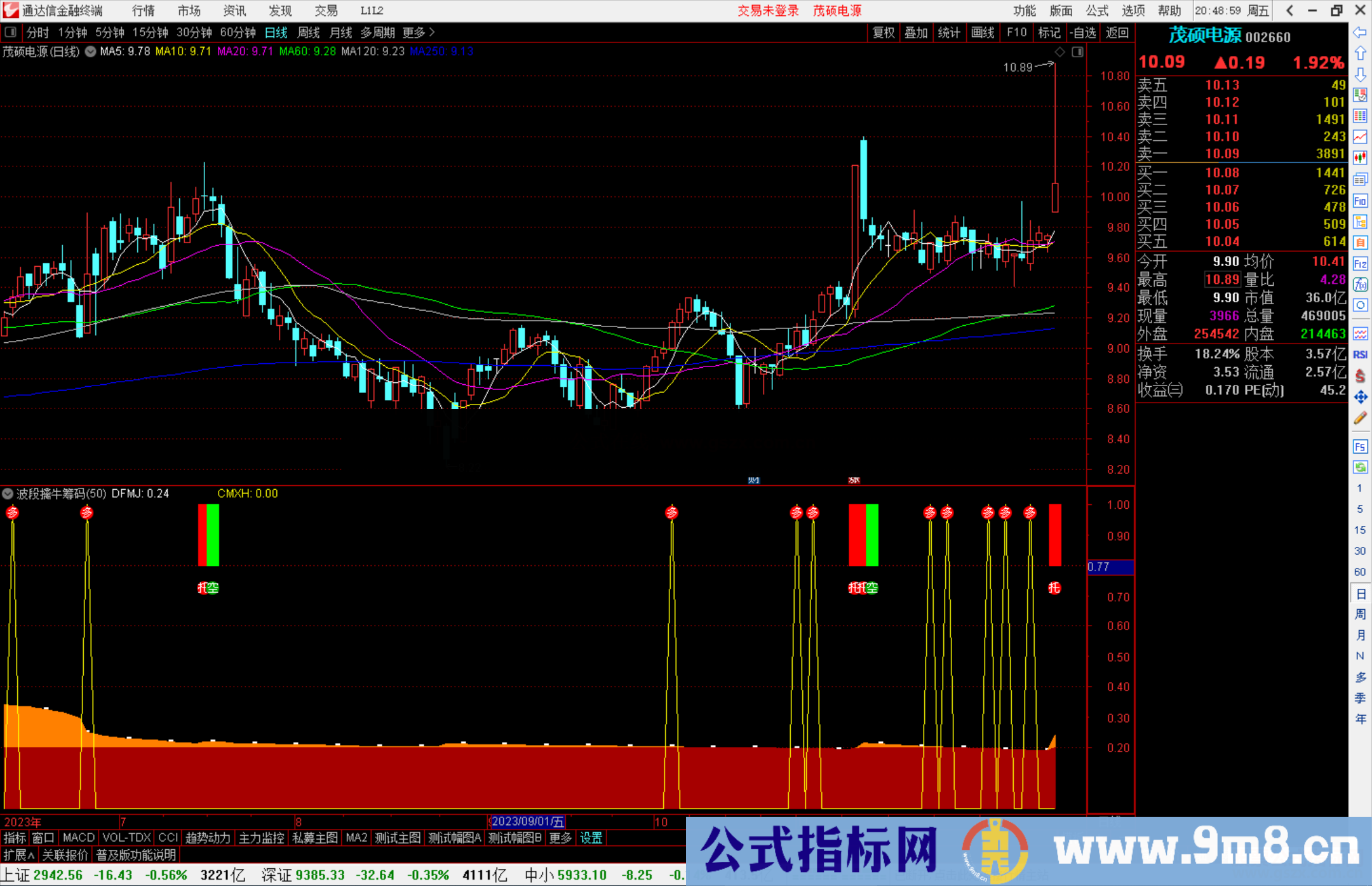Image resolution: width=1372 pixels, height=886 pixels.
Task: Open the wavy lines indicator icon
Action: [1360, 333]
